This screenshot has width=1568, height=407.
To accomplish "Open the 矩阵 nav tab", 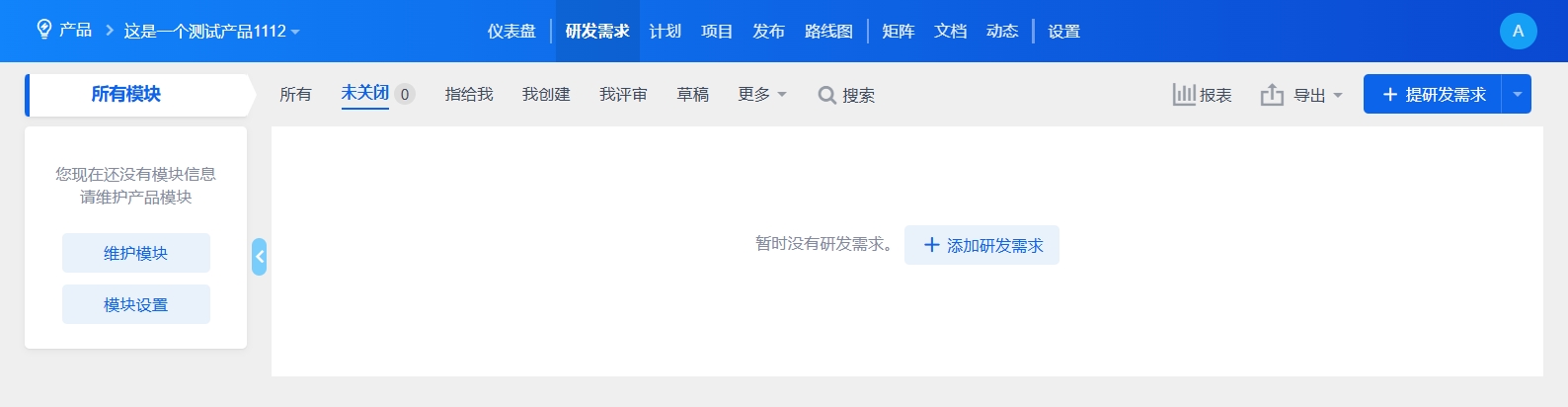I will 899,32.
